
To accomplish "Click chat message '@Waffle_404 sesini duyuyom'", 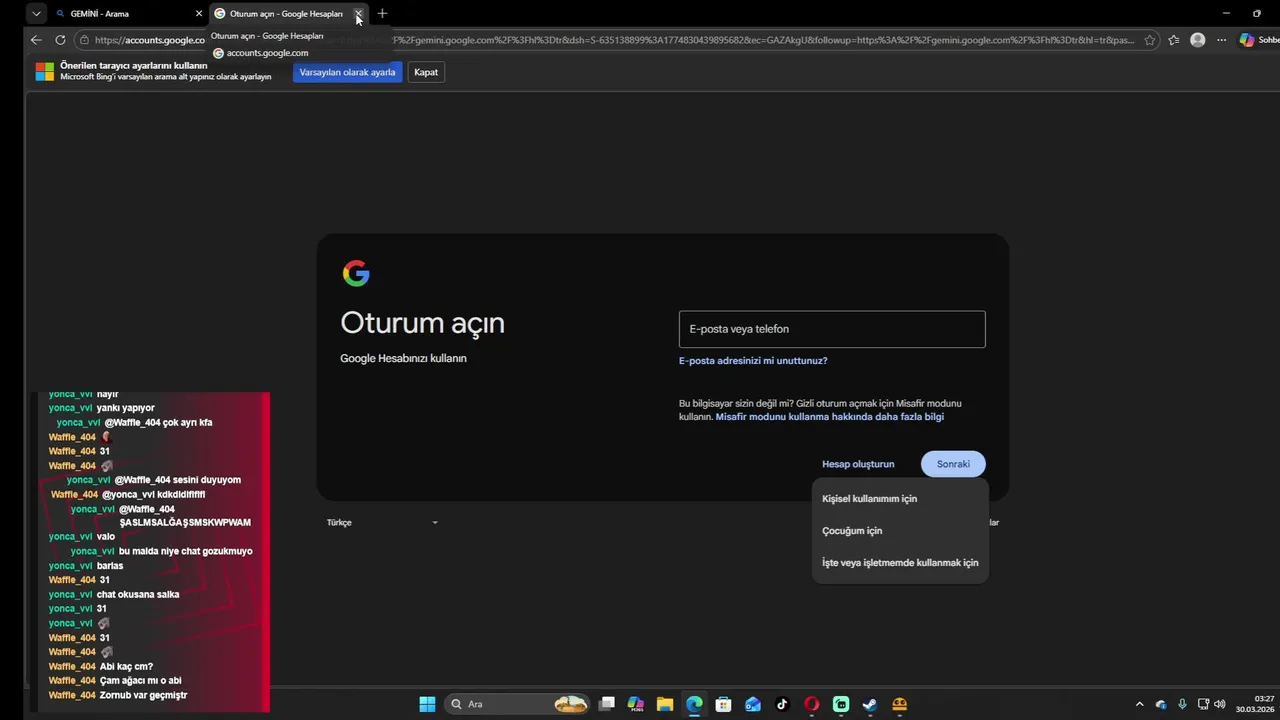I will click(177, 480).
